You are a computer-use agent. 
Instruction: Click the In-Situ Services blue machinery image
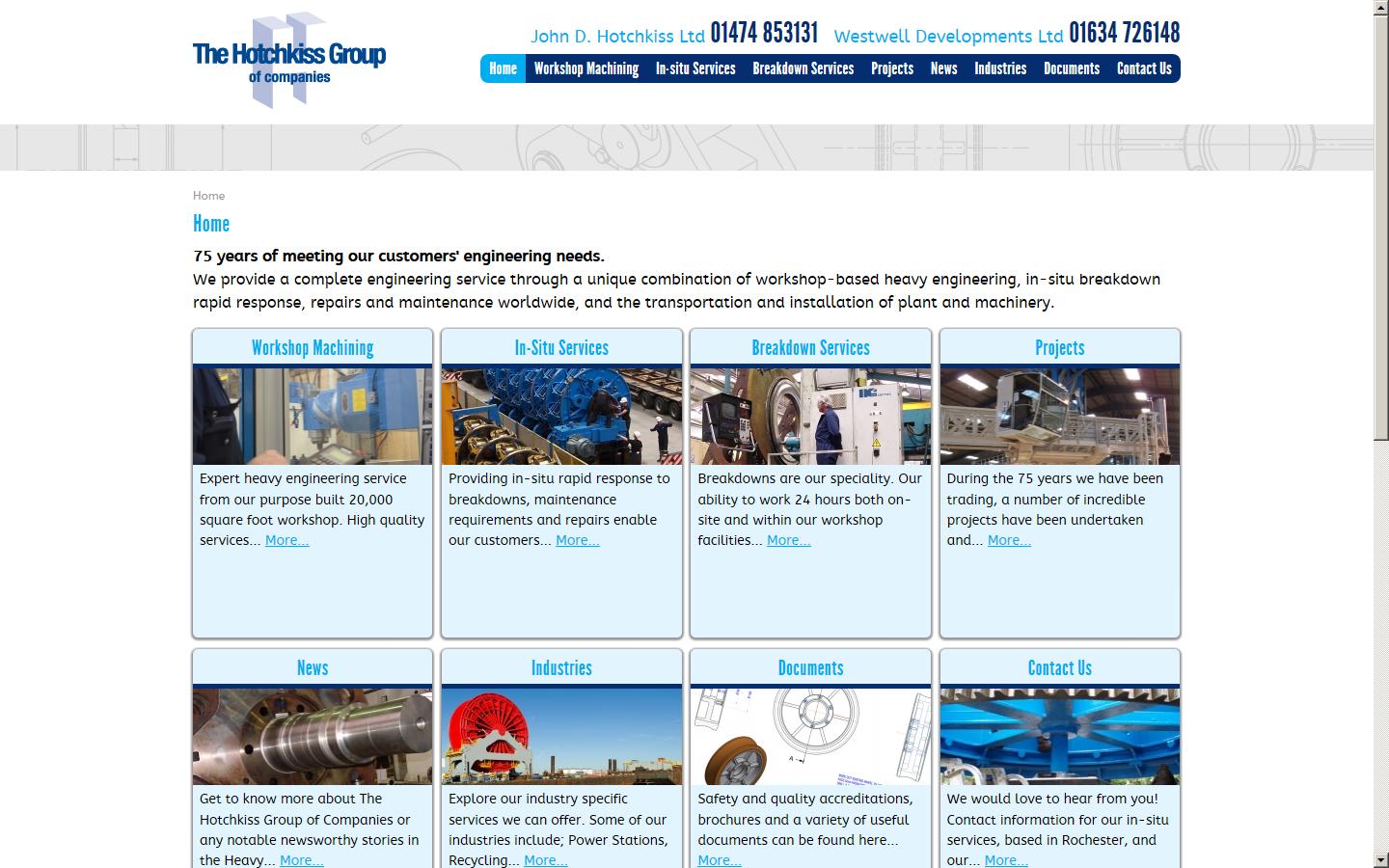561,417
